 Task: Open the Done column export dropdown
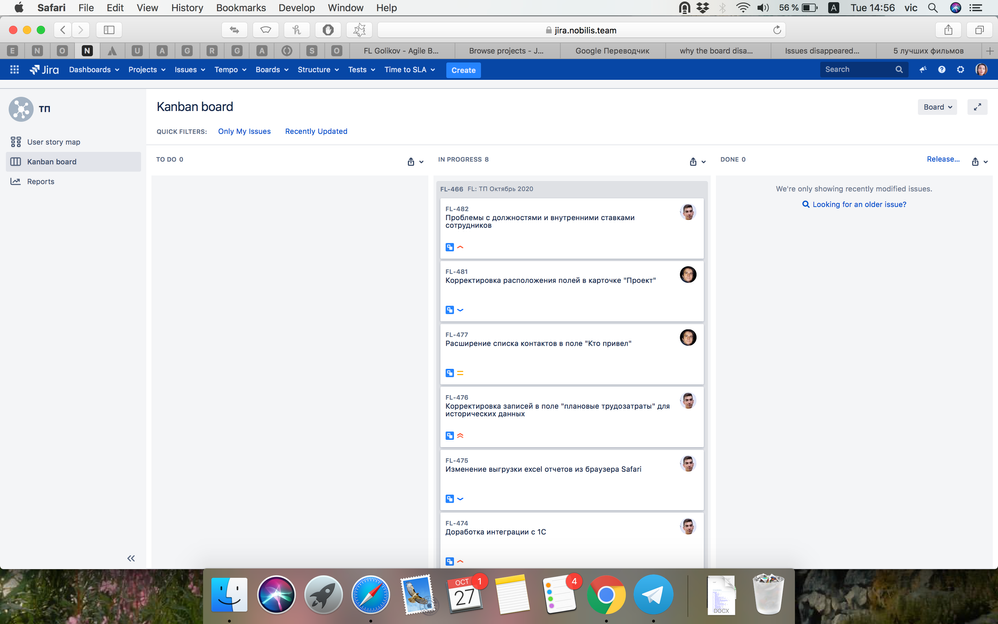(980, 162)
